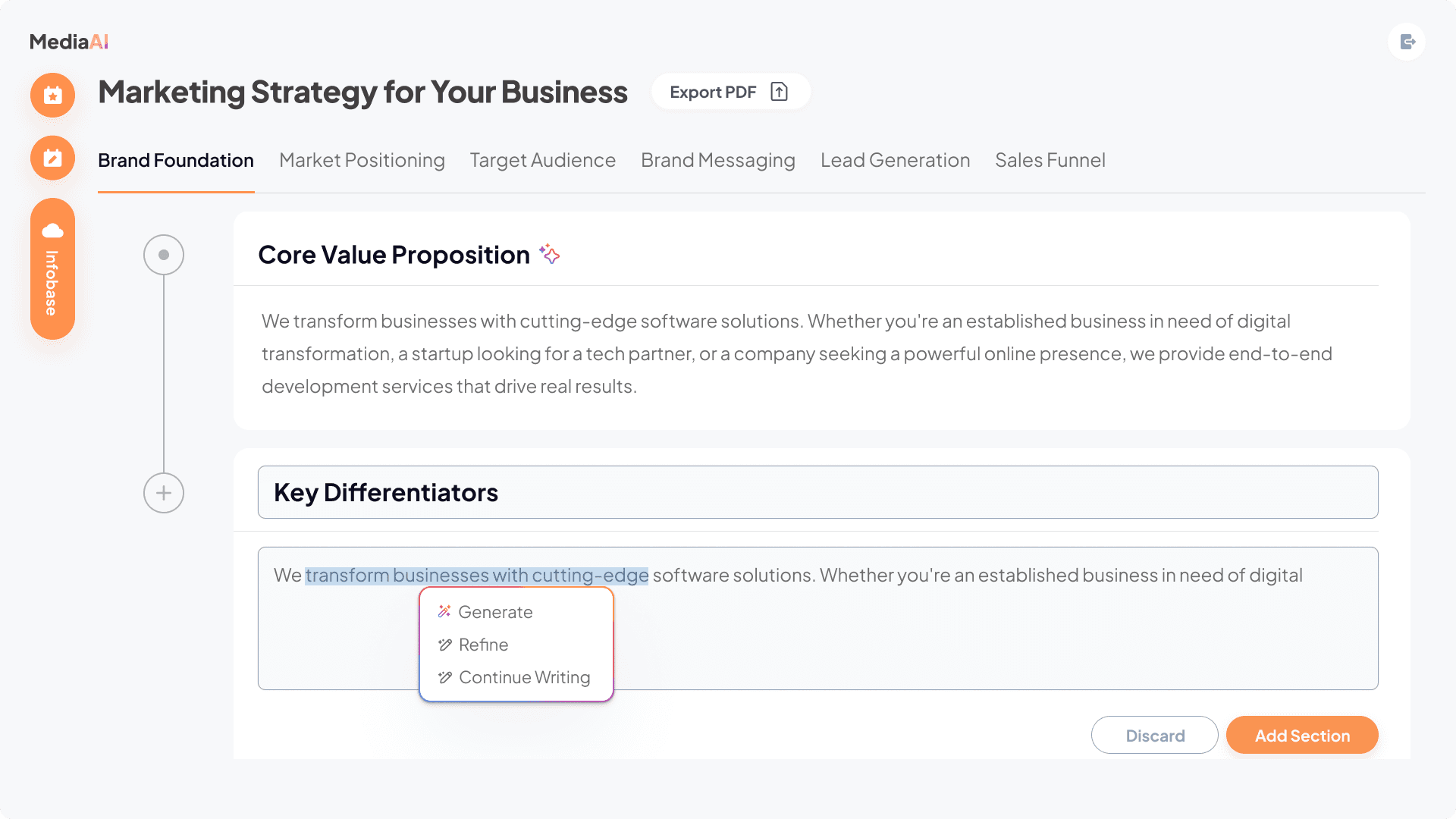Image resolution: width=1456 pixels, height=819 pixels.
Task: Open the Infobase cloud panel
Action: coord(52,269)
